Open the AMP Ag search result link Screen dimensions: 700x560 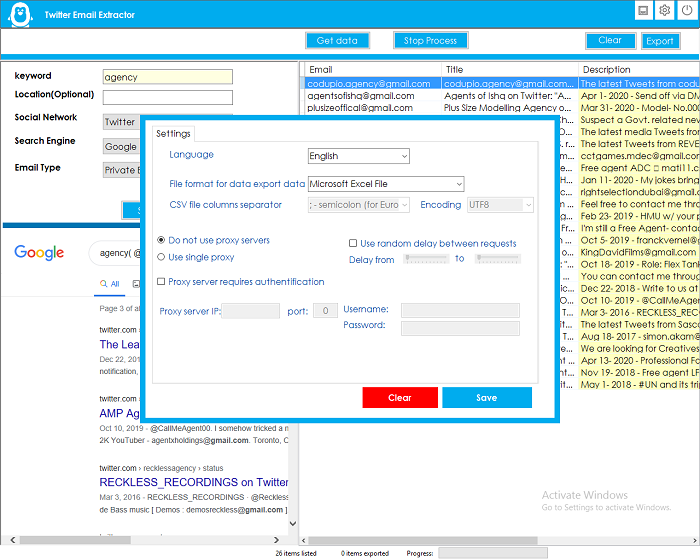point(120,414)
